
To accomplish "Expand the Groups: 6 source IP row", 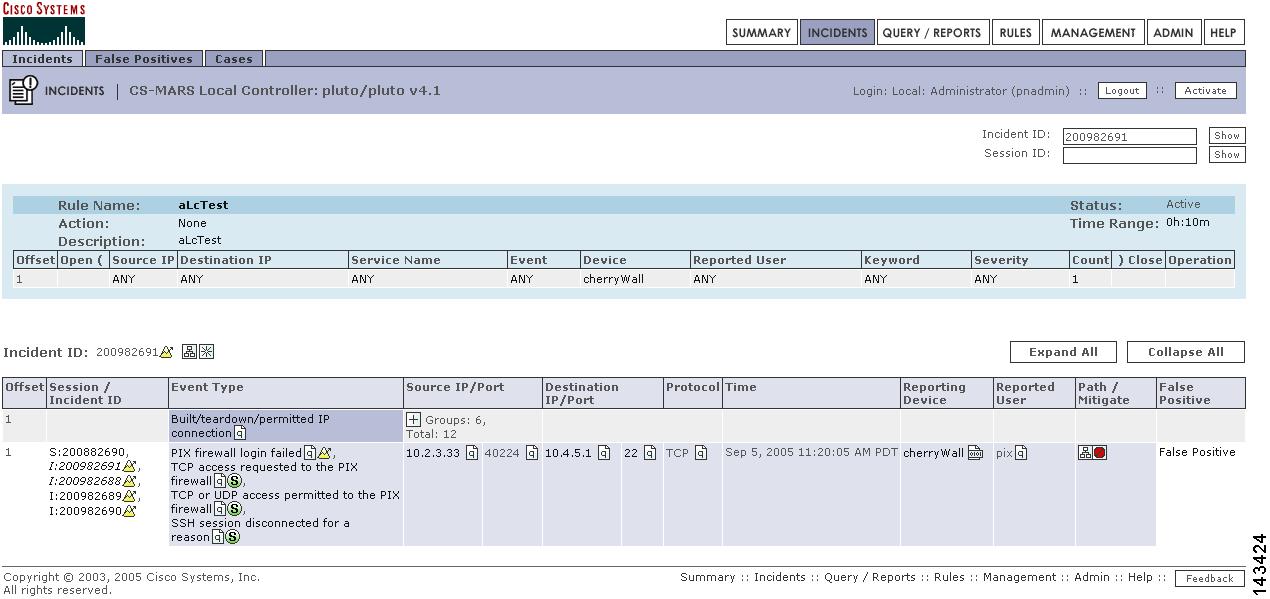I will pyautogui.click(x=413, y=420).
